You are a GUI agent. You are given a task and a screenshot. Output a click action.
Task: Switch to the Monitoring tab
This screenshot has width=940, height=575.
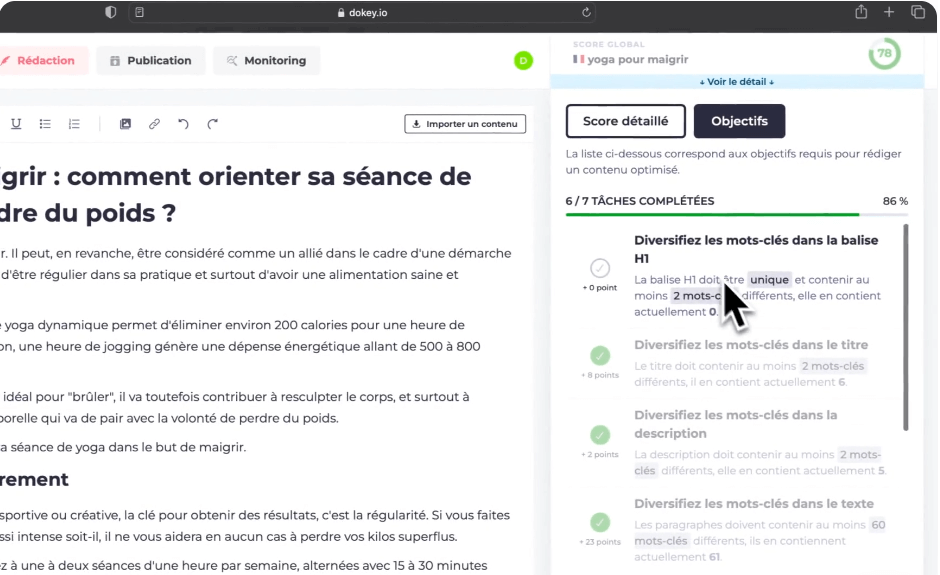pos(267,61)
